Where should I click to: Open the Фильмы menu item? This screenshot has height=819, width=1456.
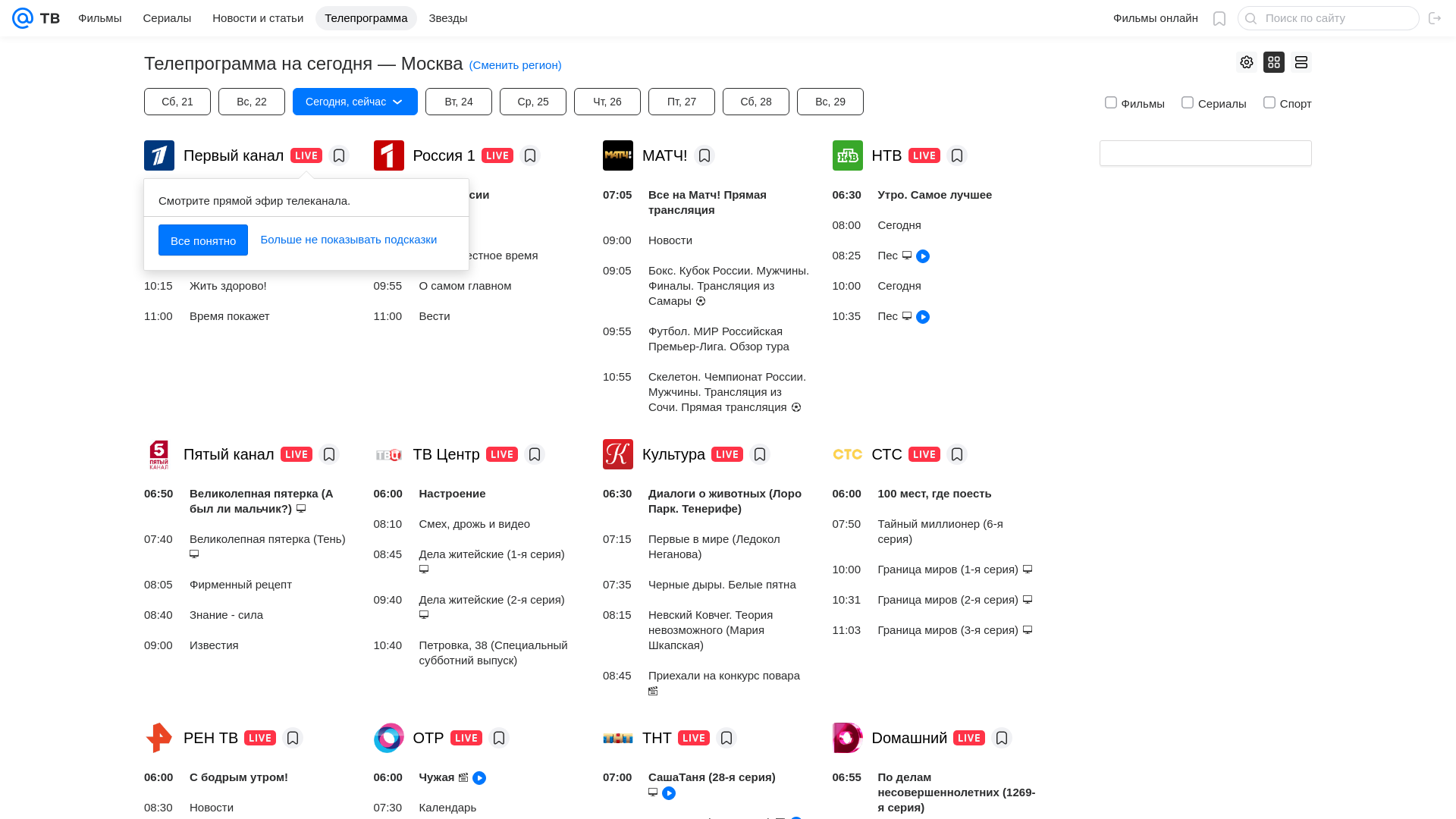(x=100, y=18)
